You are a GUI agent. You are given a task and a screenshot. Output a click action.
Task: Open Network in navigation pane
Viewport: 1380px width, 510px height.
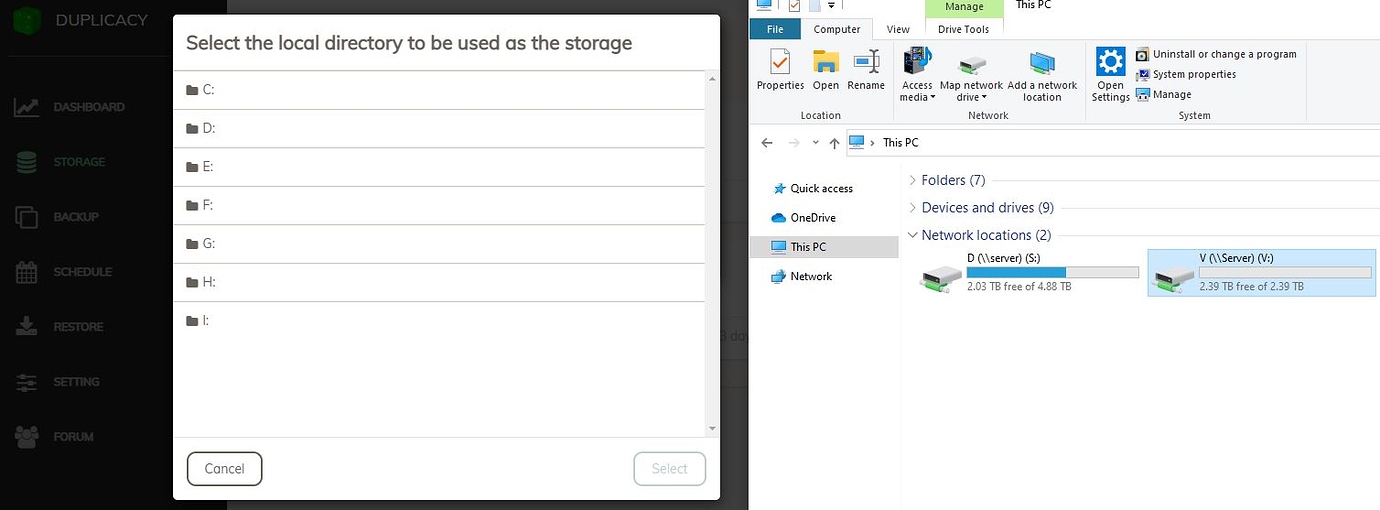tap(801, 276)
